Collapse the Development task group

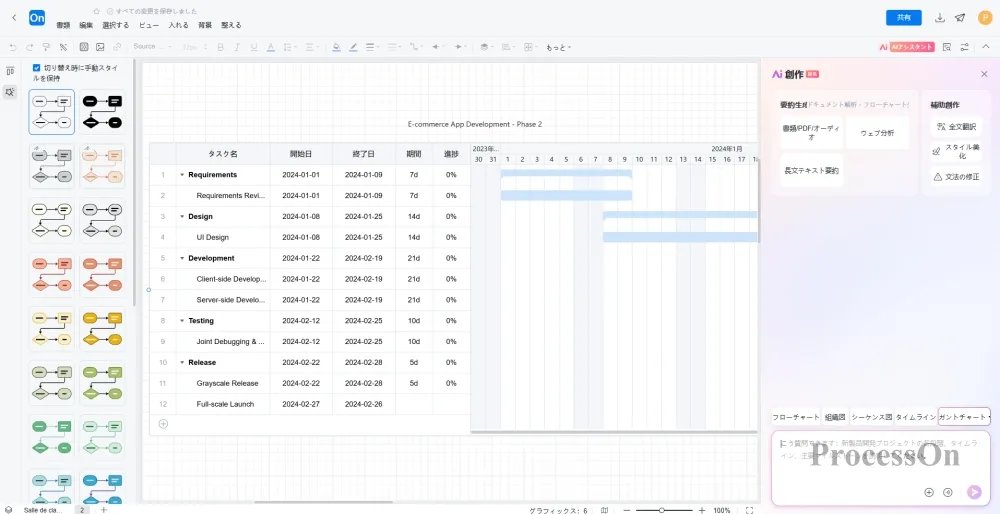[x=182, y=258]
